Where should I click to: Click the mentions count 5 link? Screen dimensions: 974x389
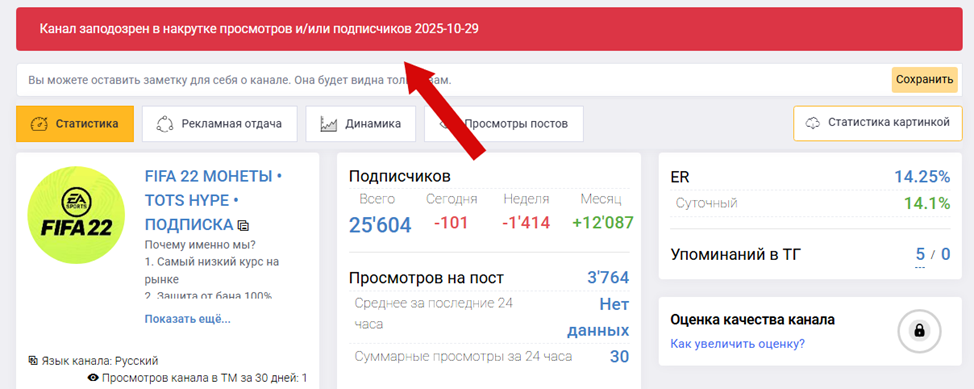(920, 254)
